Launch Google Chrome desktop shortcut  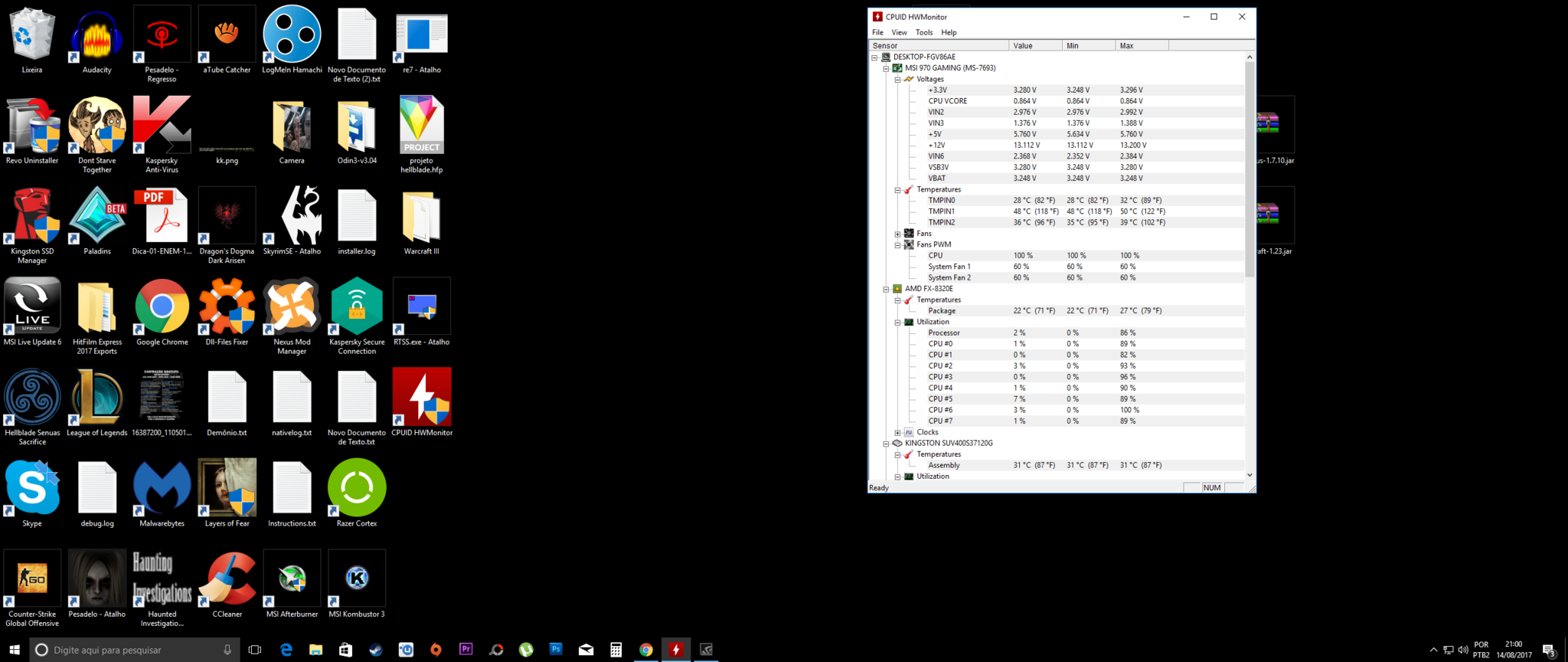162,312
